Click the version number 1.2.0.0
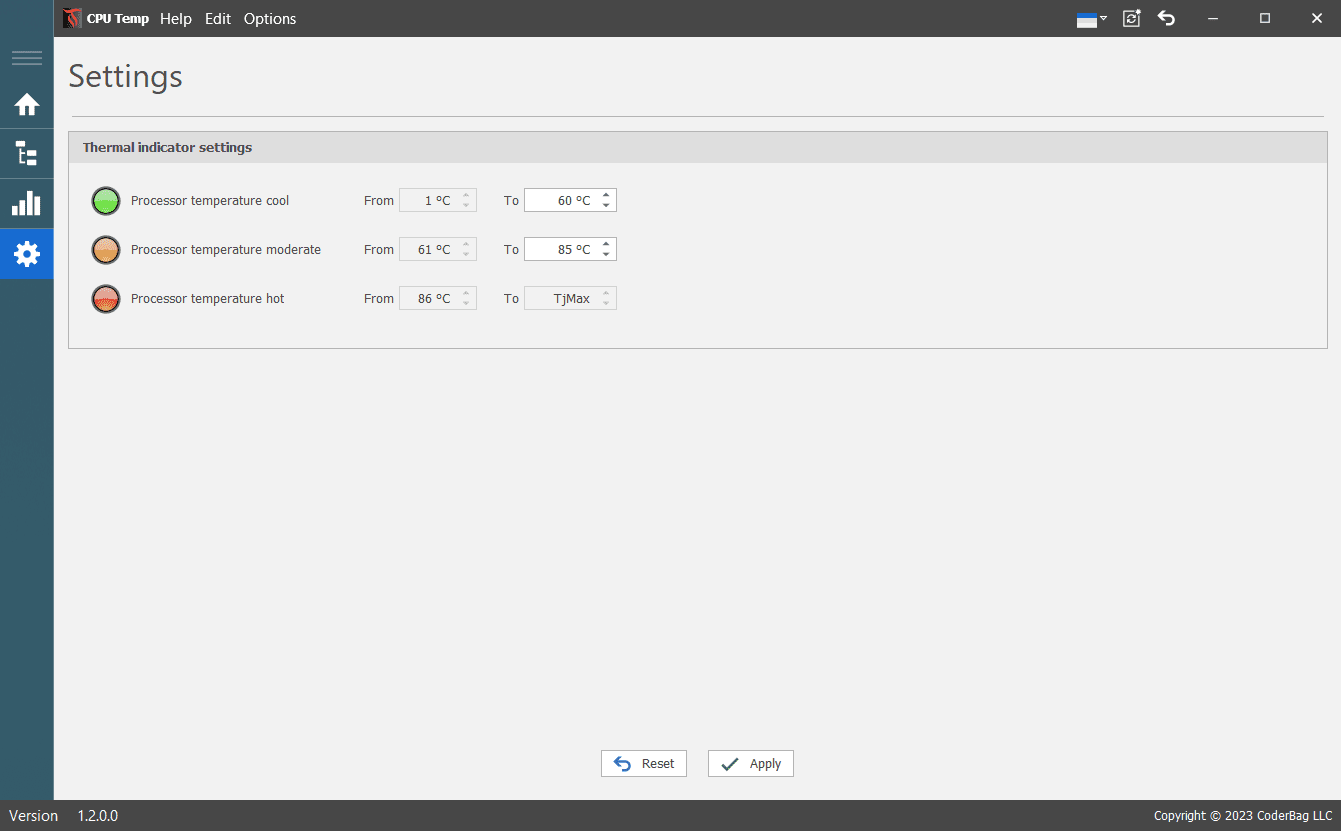The width and height of the screenshot is (1341, 831). [98, 816]
